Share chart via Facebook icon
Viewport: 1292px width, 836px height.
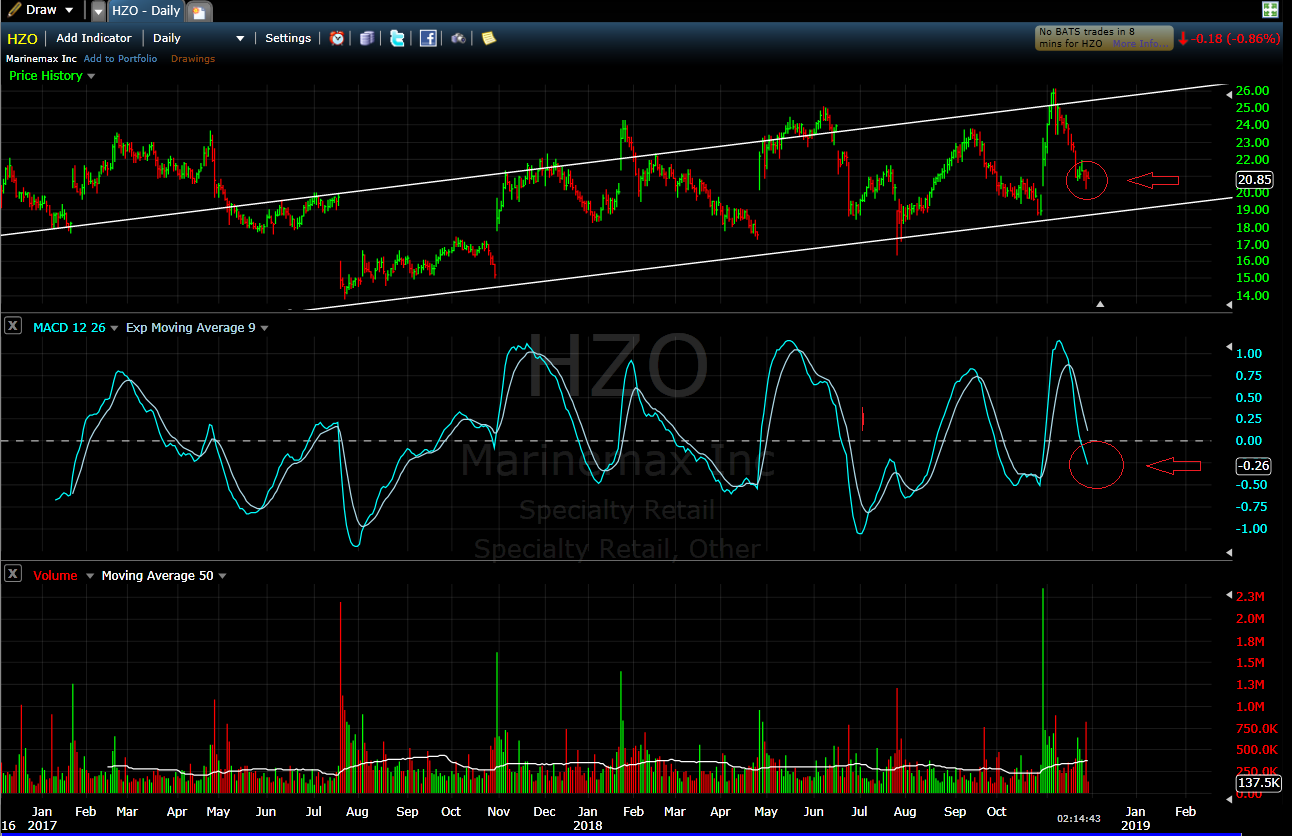tap(428, 38)
